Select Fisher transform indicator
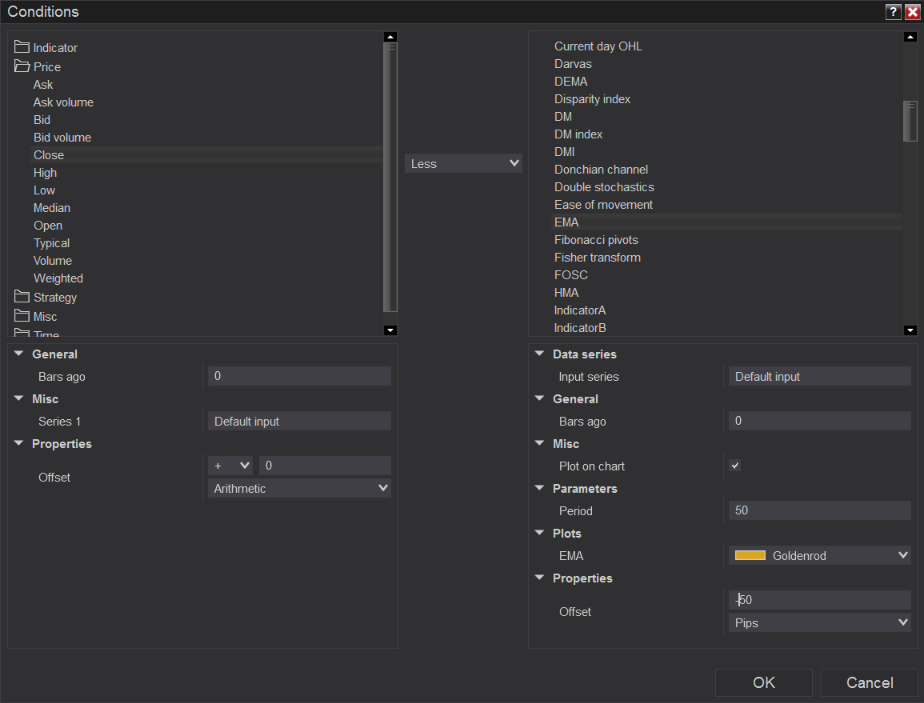924x703 pixels. [x=597, y=258]
